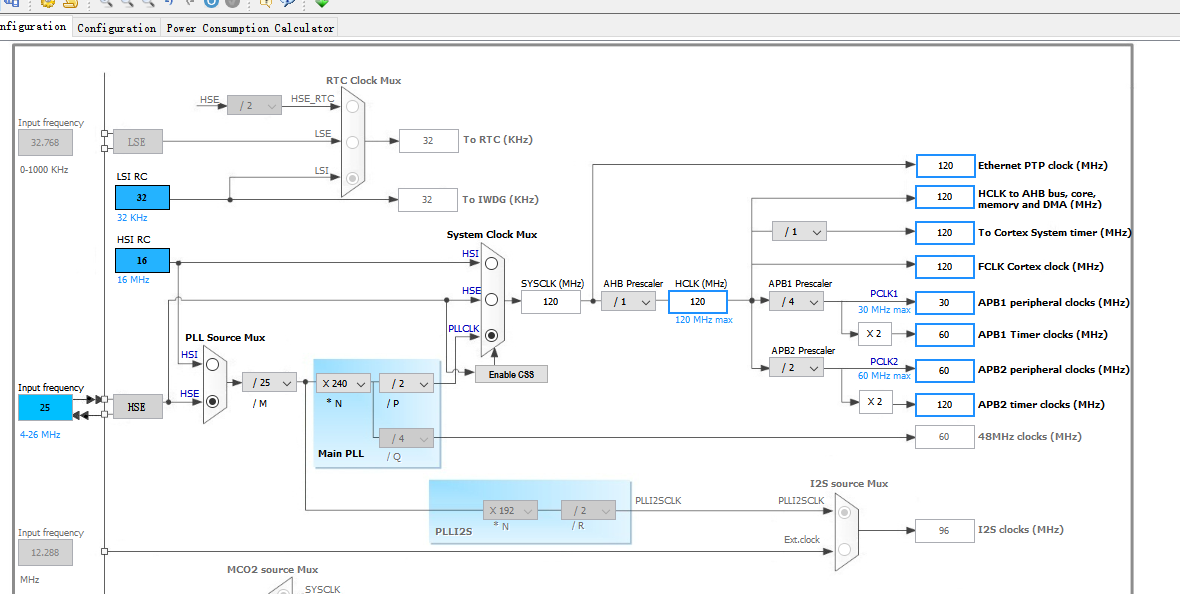The height and width of the screenshot is (594, 1180).
Task: Click the SYSCLK (MHz) value box
Action: pyautogui.click(x=551, y=302)
